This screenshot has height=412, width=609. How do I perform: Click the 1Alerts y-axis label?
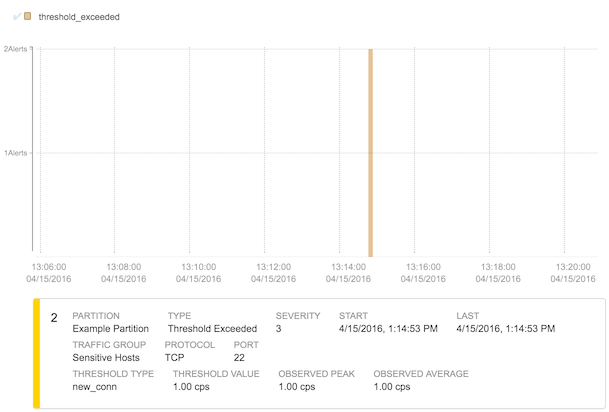click(x=15, y=153)
